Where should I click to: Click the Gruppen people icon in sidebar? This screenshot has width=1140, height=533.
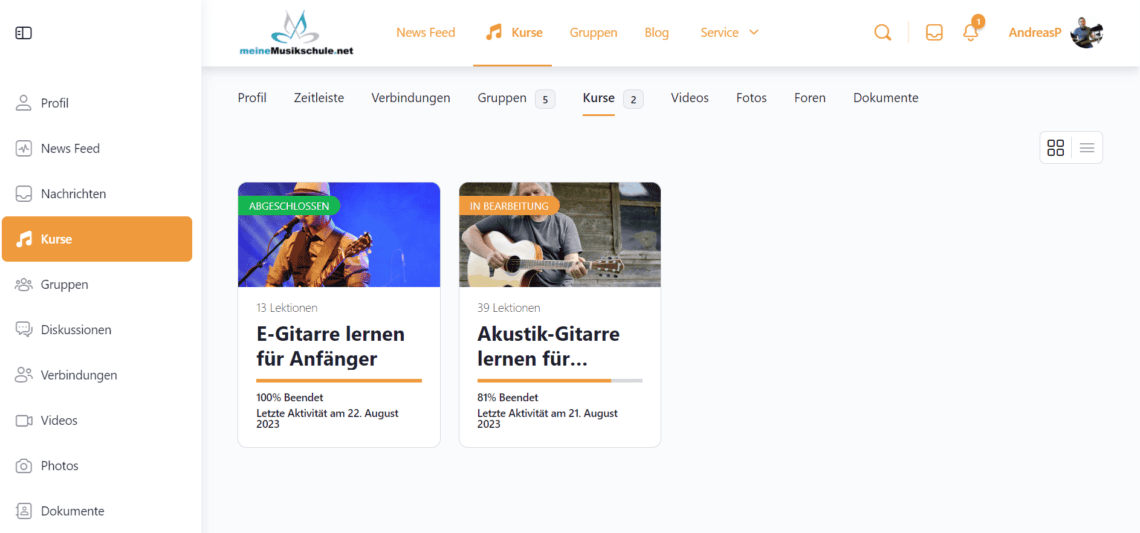(x=24, y=284)
